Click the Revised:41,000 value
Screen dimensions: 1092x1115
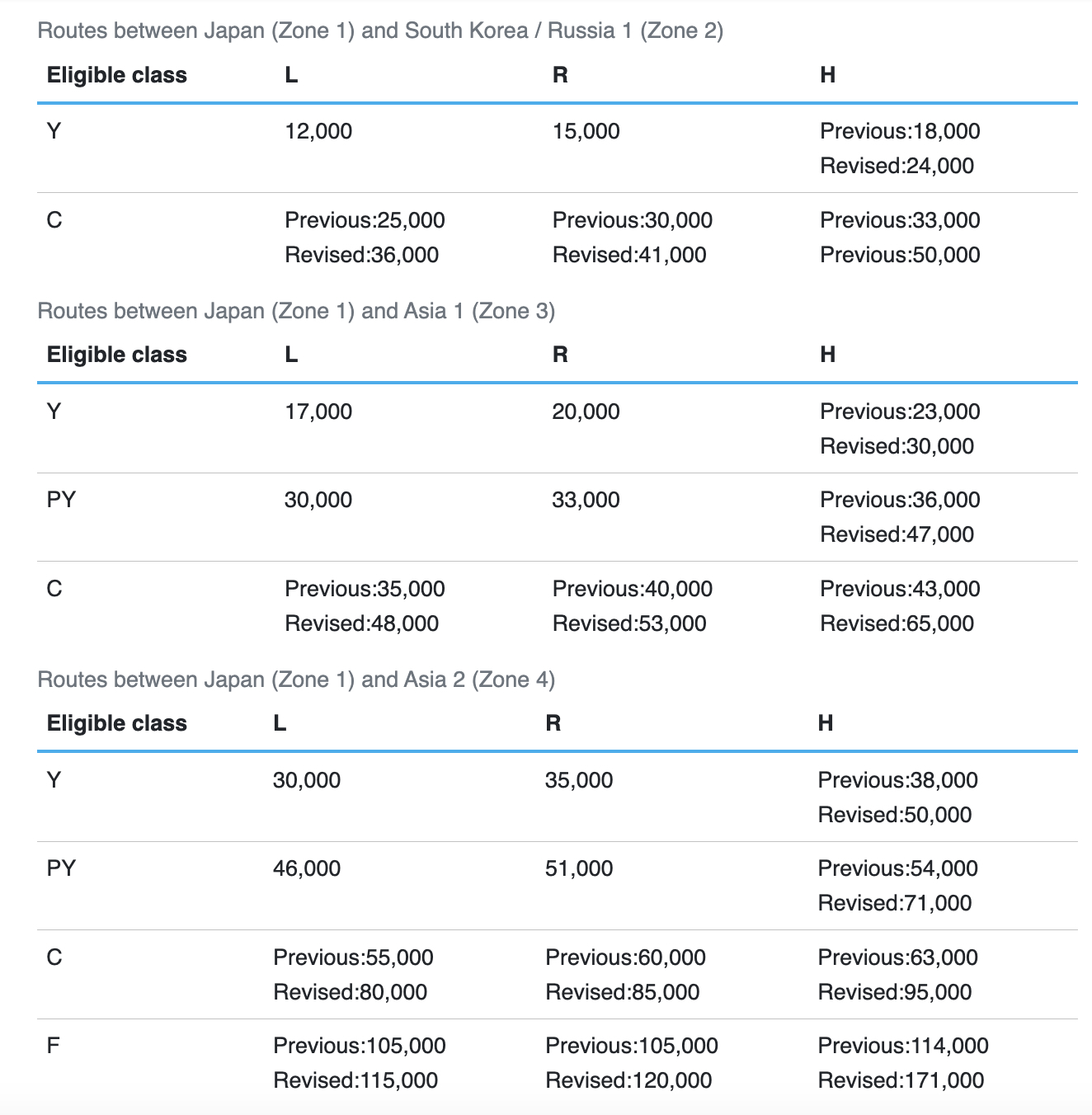[629, 255]
